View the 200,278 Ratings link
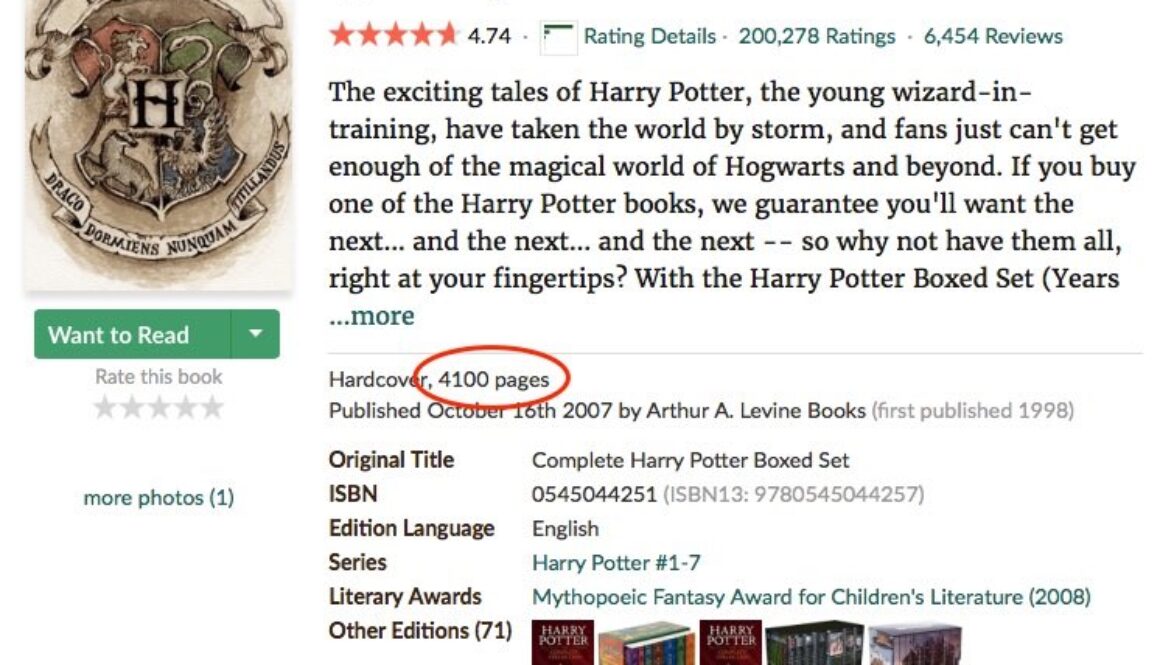This screenshot has width=1160, height=665. point(817,36)
